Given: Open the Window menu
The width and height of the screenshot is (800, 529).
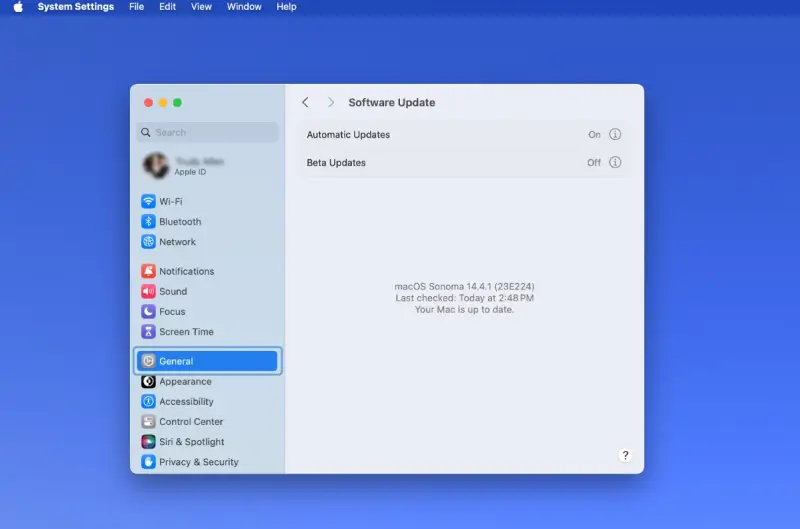Looking at the screenshot, I should [244, 7].
